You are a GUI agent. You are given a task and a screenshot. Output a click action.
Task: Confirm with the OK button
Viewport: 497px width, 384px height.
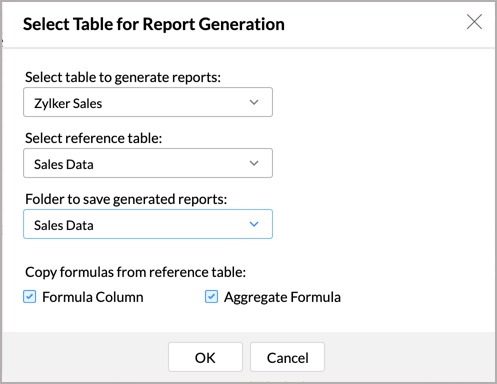(205, 357)
